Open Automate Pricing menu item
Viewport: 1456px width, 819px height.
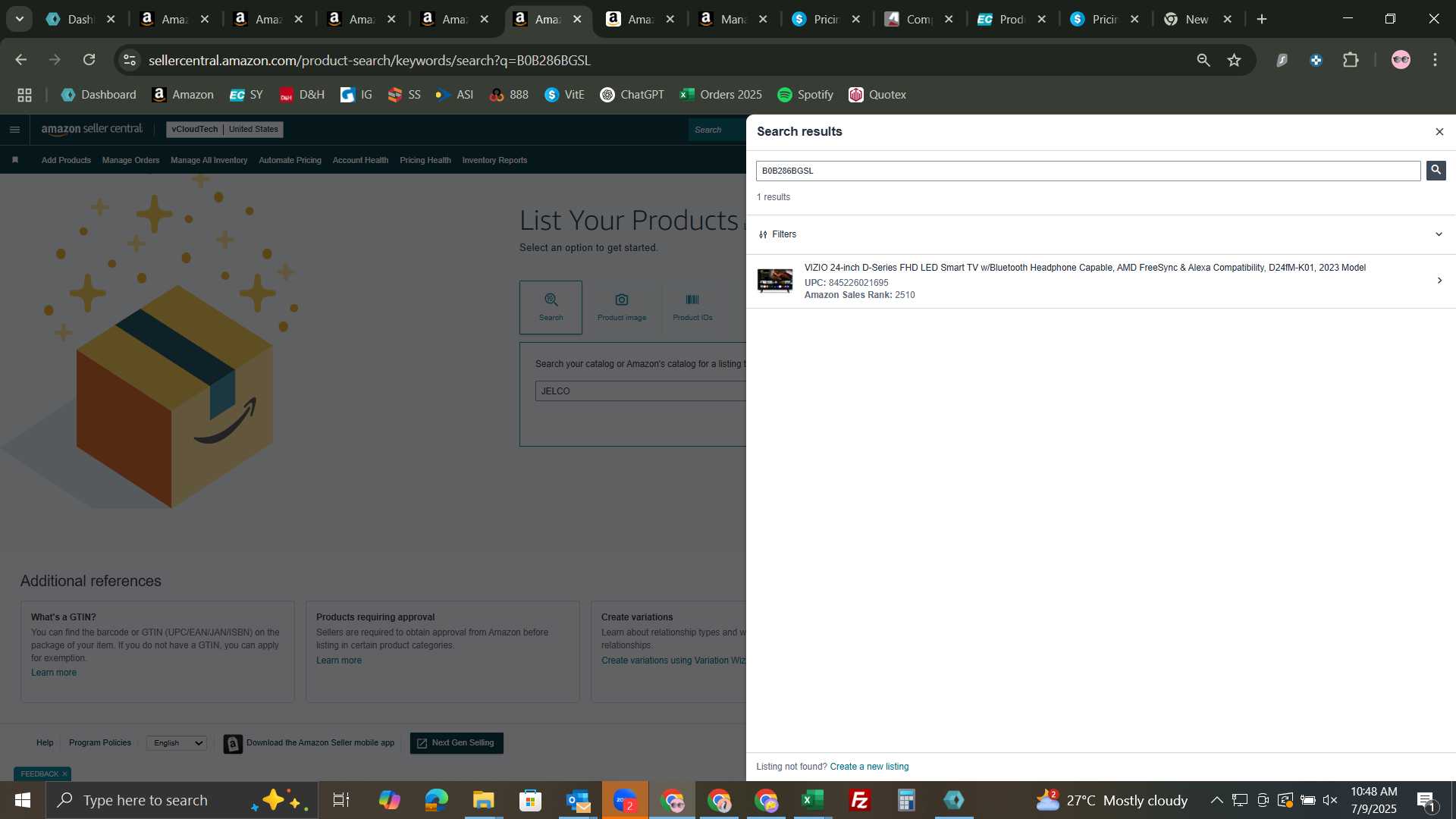pos(290,160)
